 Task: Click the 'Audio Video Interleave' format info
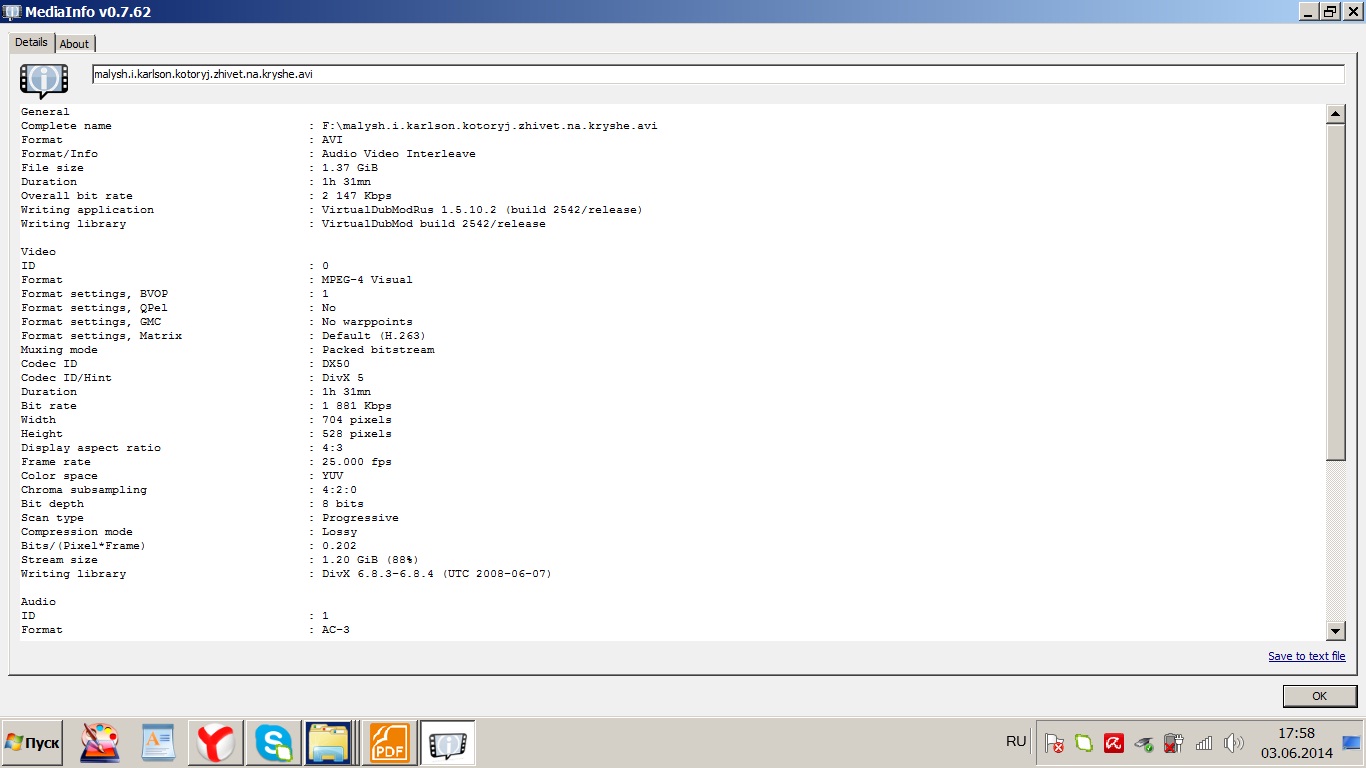pos(399,154)
